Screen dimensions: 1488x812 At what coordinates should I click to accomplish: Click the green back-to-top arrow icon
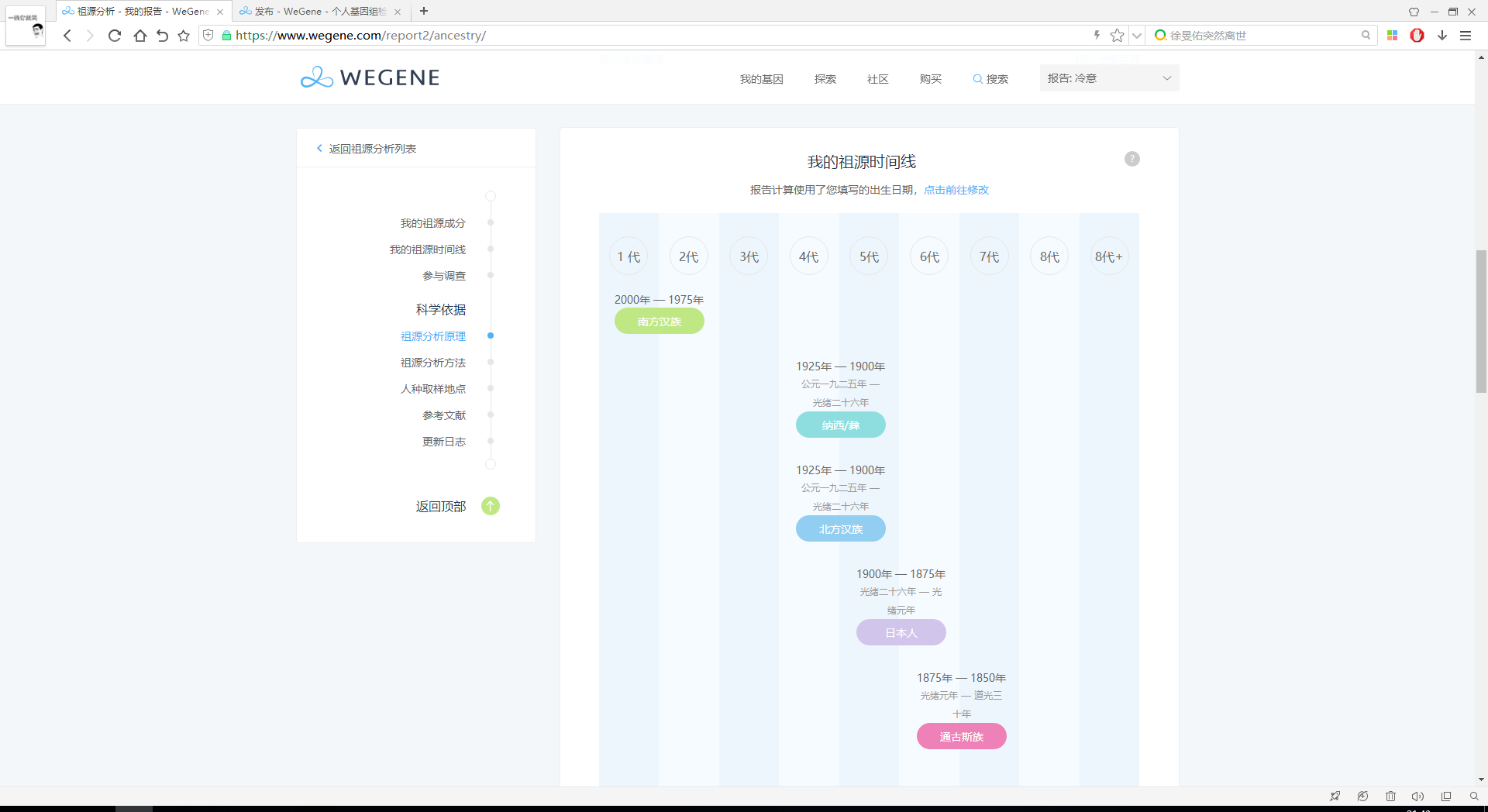point(491,506)
